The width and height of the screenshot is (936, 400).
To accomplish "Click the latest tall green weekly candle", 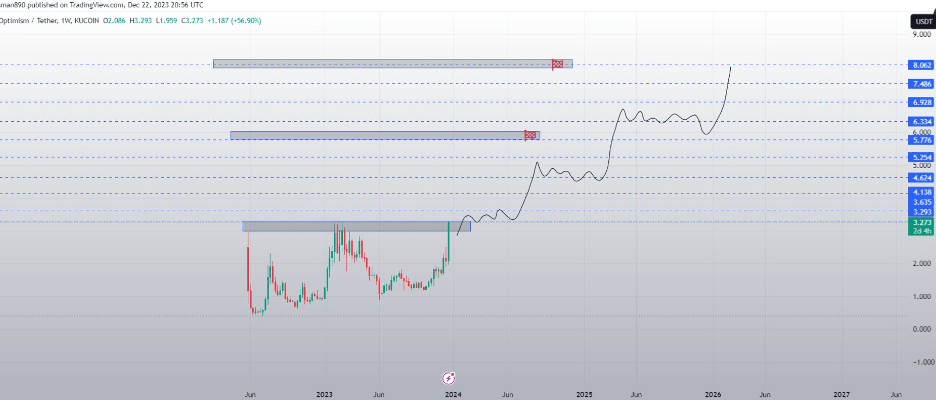I will 448,241.
